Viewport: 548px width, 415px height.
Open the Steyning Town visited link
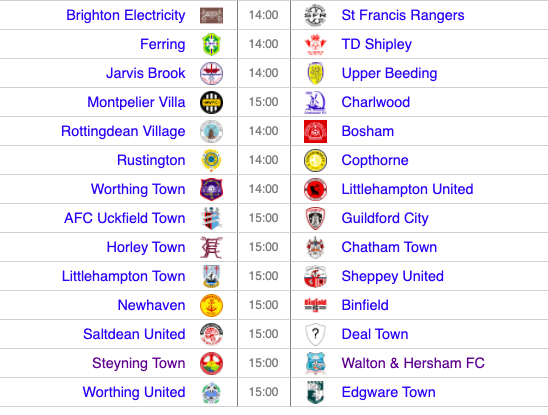tap(139, 363)
